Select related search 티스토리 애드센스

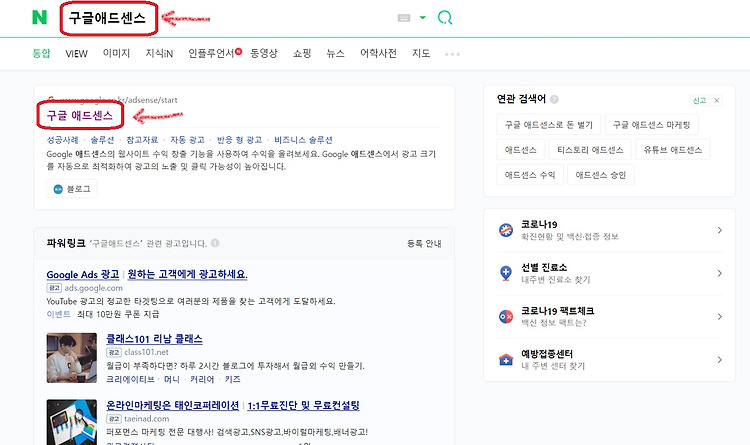590,150
